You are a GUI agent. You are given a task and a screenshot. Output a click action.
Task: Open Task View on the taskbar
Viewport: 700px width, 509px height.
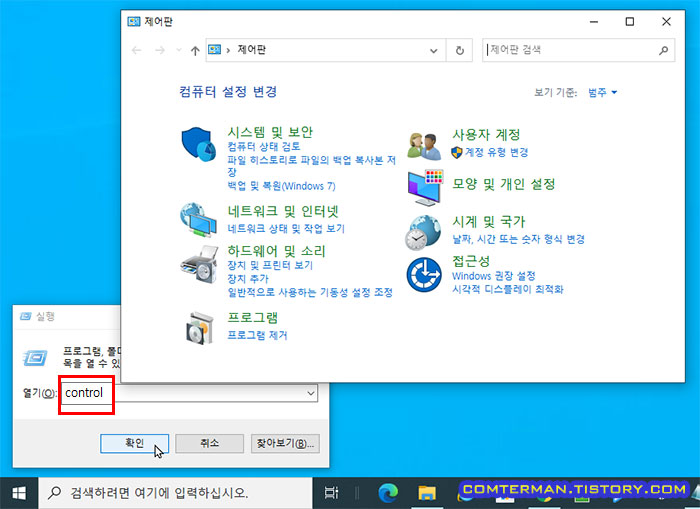coord(331,493)
